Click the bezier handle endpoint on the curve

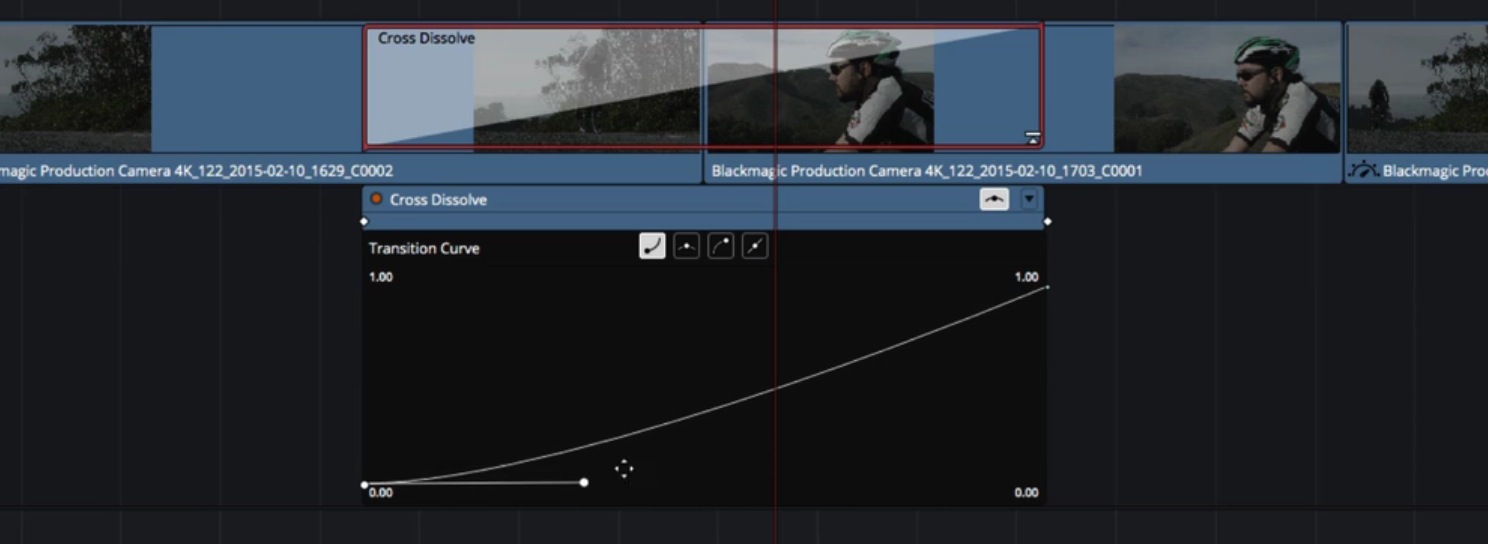click(x=584, y=482)
